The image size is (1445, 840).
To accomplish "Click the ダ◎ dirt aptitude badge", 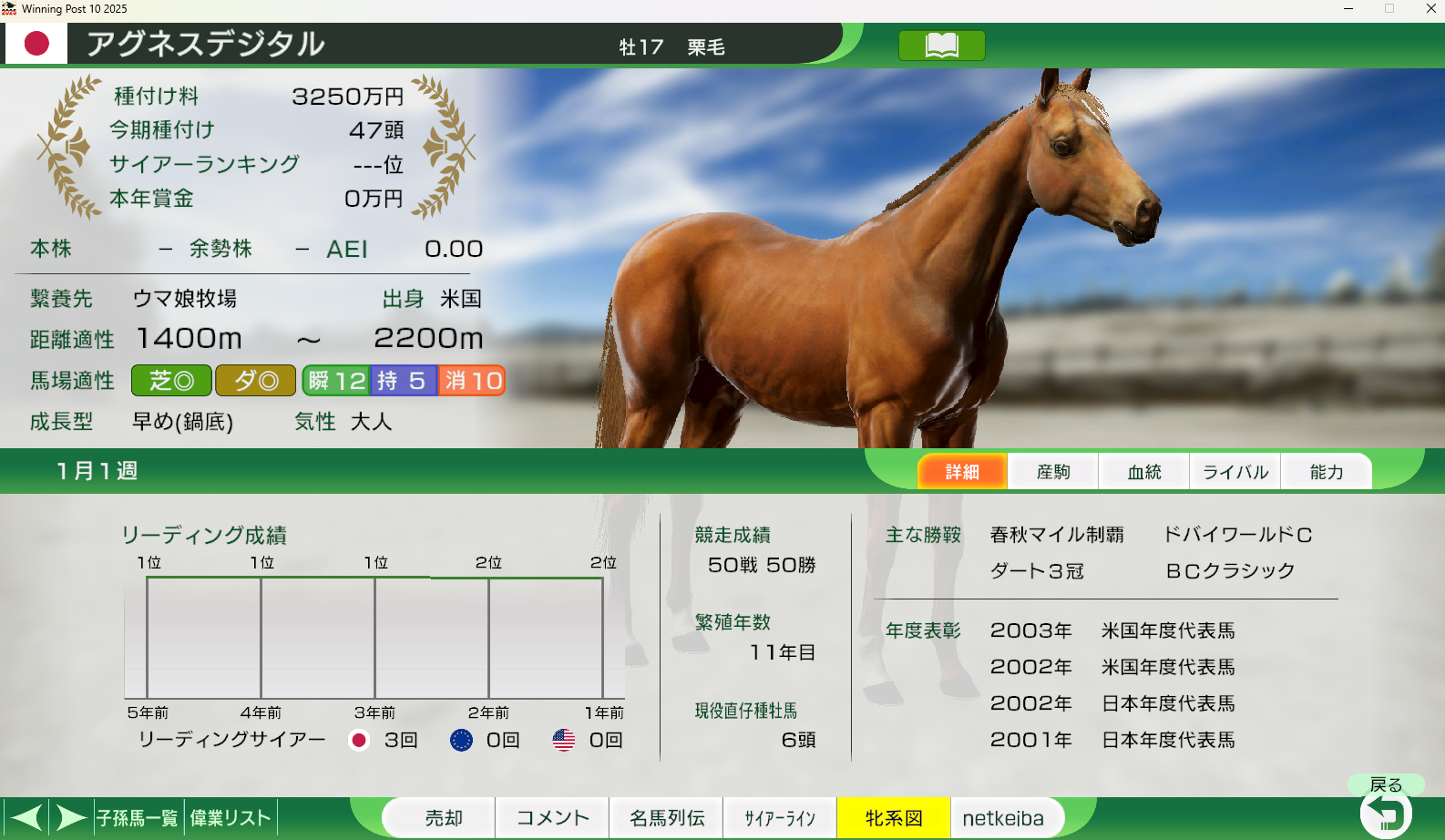I will click(x=255, y=381).
